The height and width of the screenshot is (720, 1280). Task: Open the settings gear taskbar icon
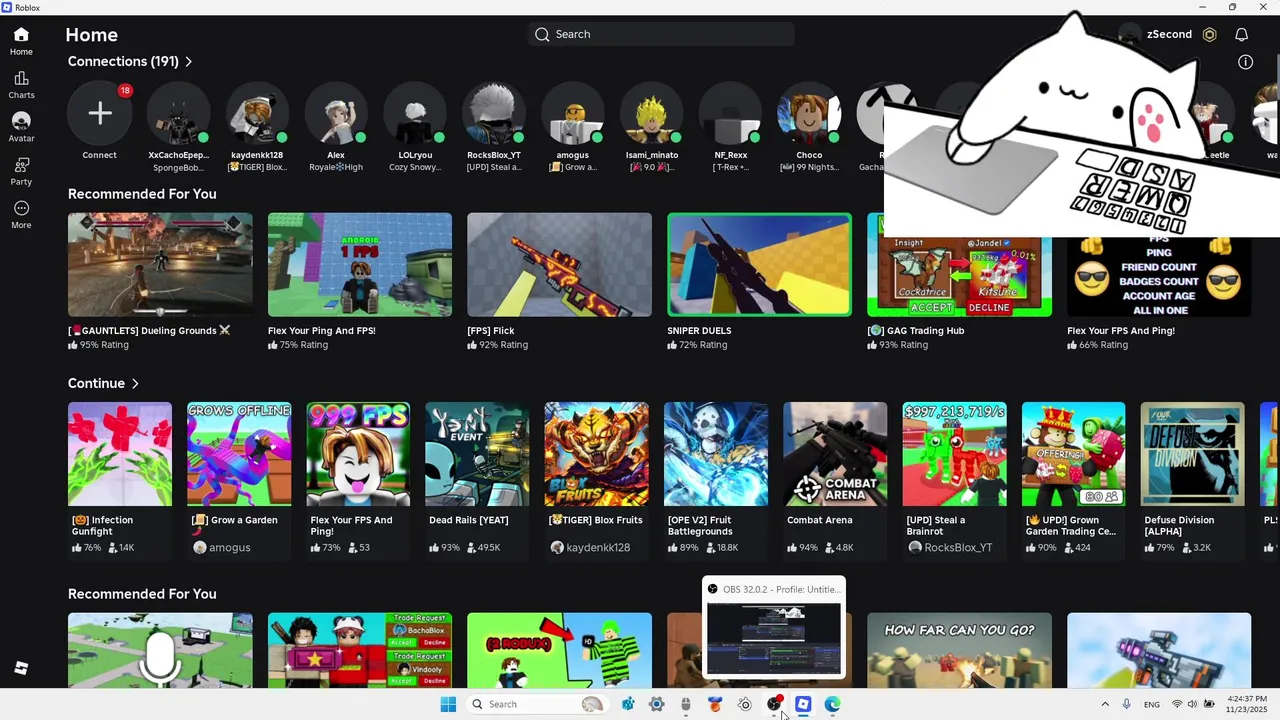657,704
